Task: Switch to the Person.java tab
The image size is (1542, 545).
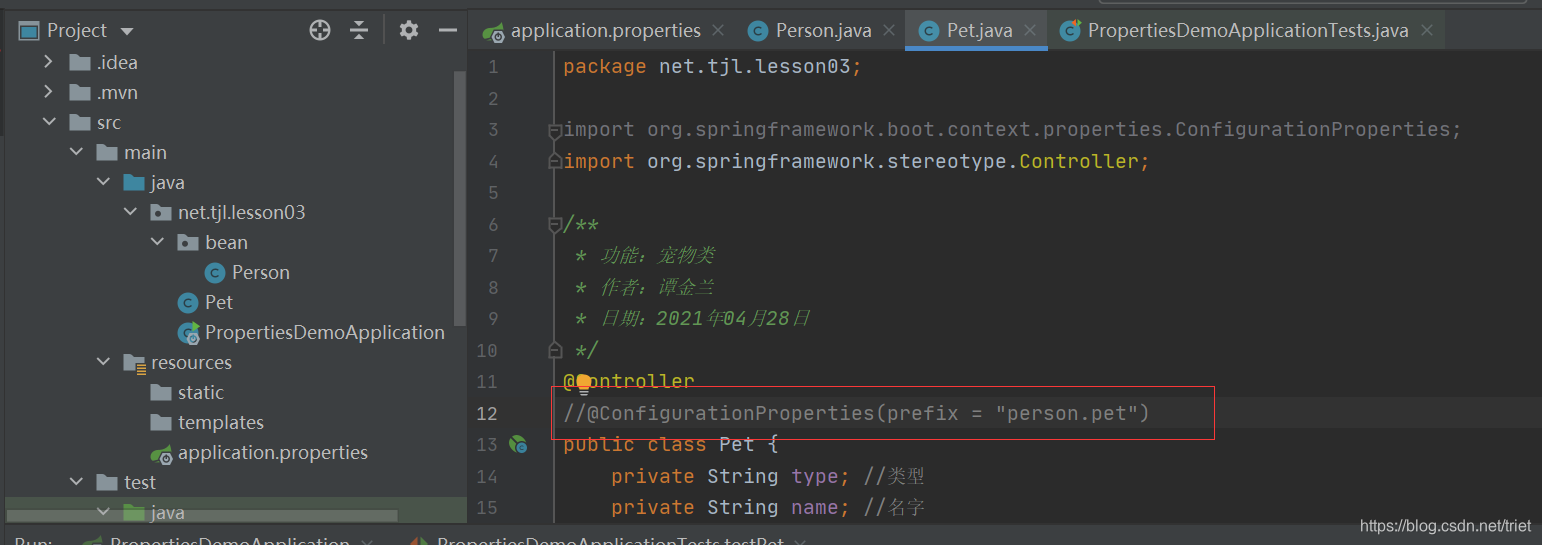Action: point(823,30)
